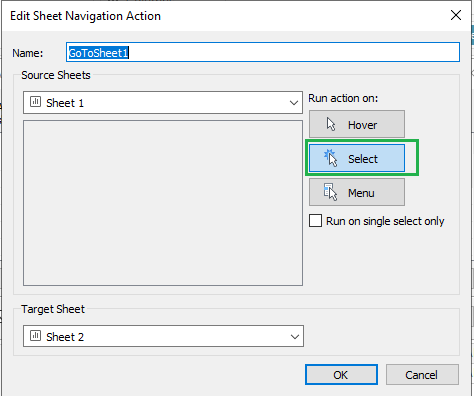Cancel the sheet navigation action dialog

(422, 375)
